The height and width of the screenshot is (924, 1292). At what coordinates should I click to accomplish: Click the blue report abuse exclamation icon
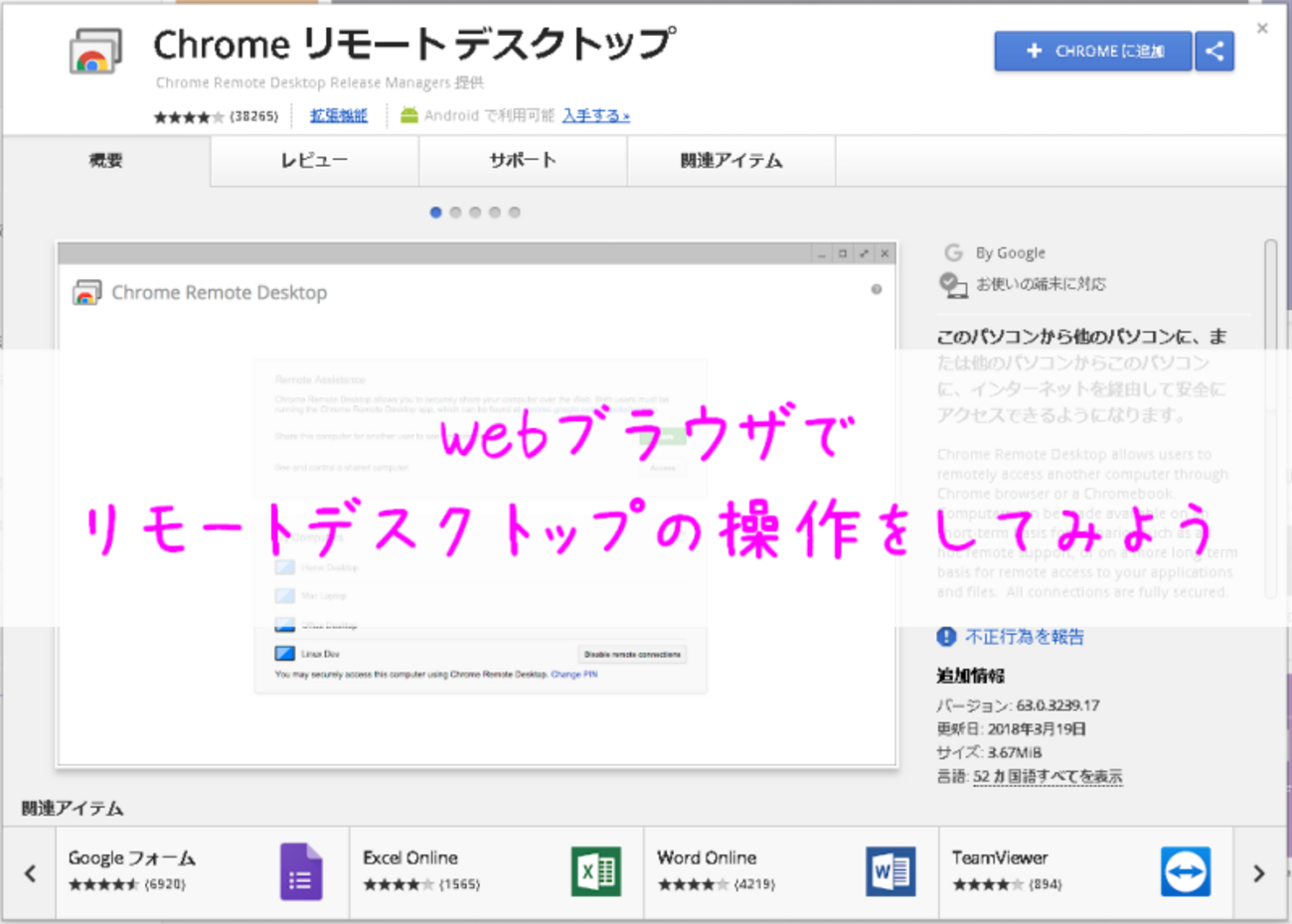coord(946,637)
